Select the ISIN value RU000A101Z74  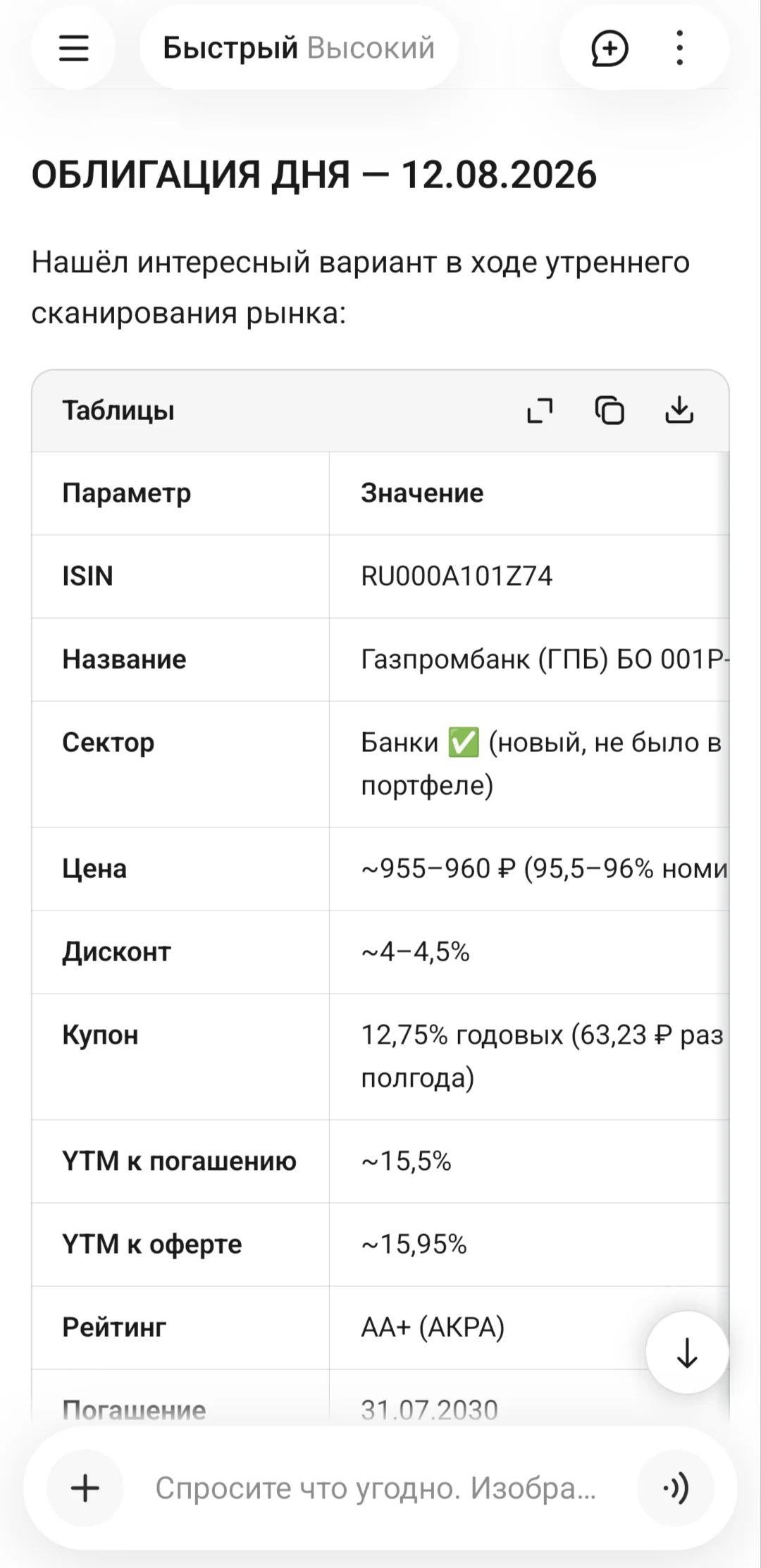click(x=457, y=576)
